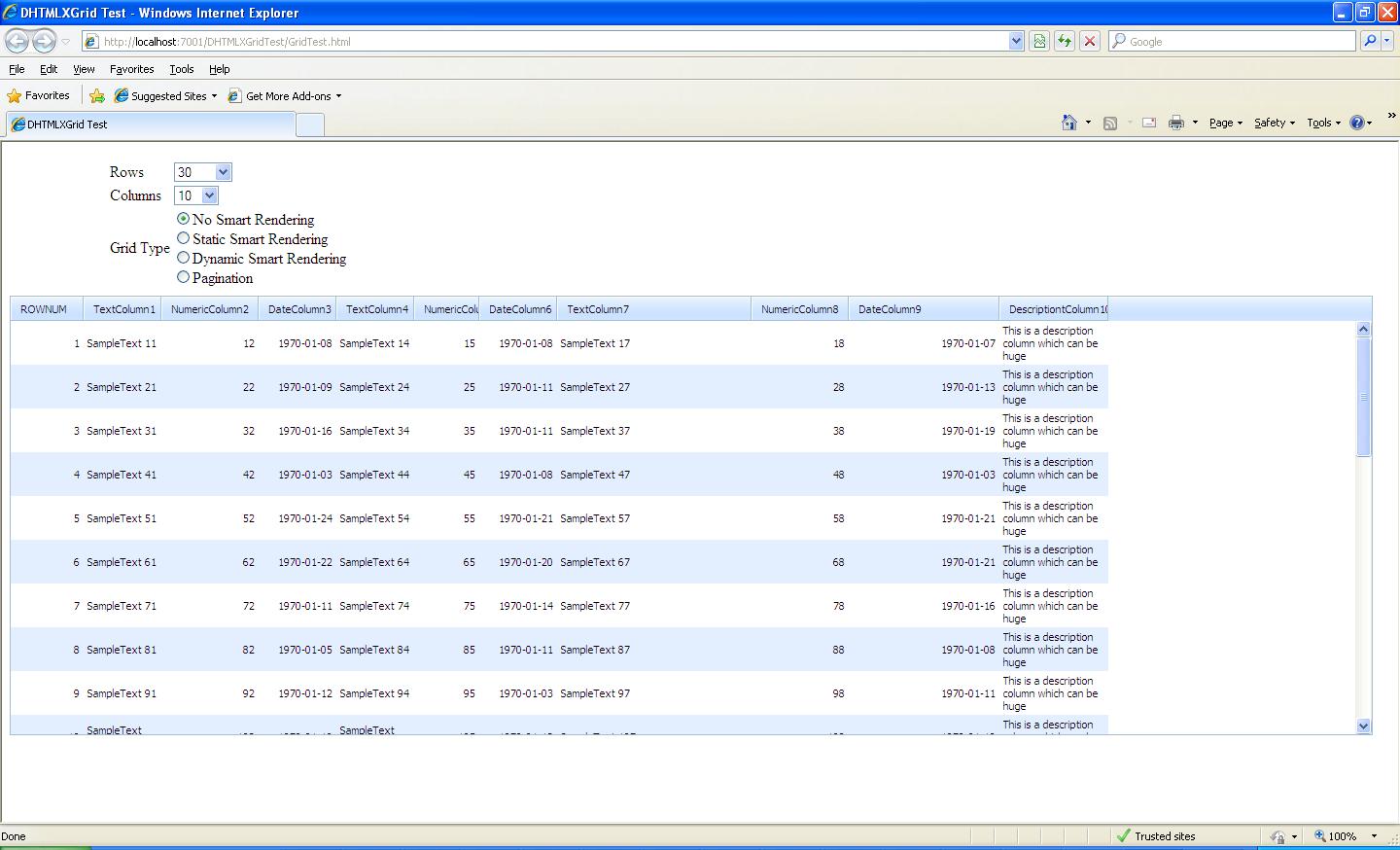Open the Favorites menu
The width and height of the screenshot is (1400, 850).
click(131, 69)
